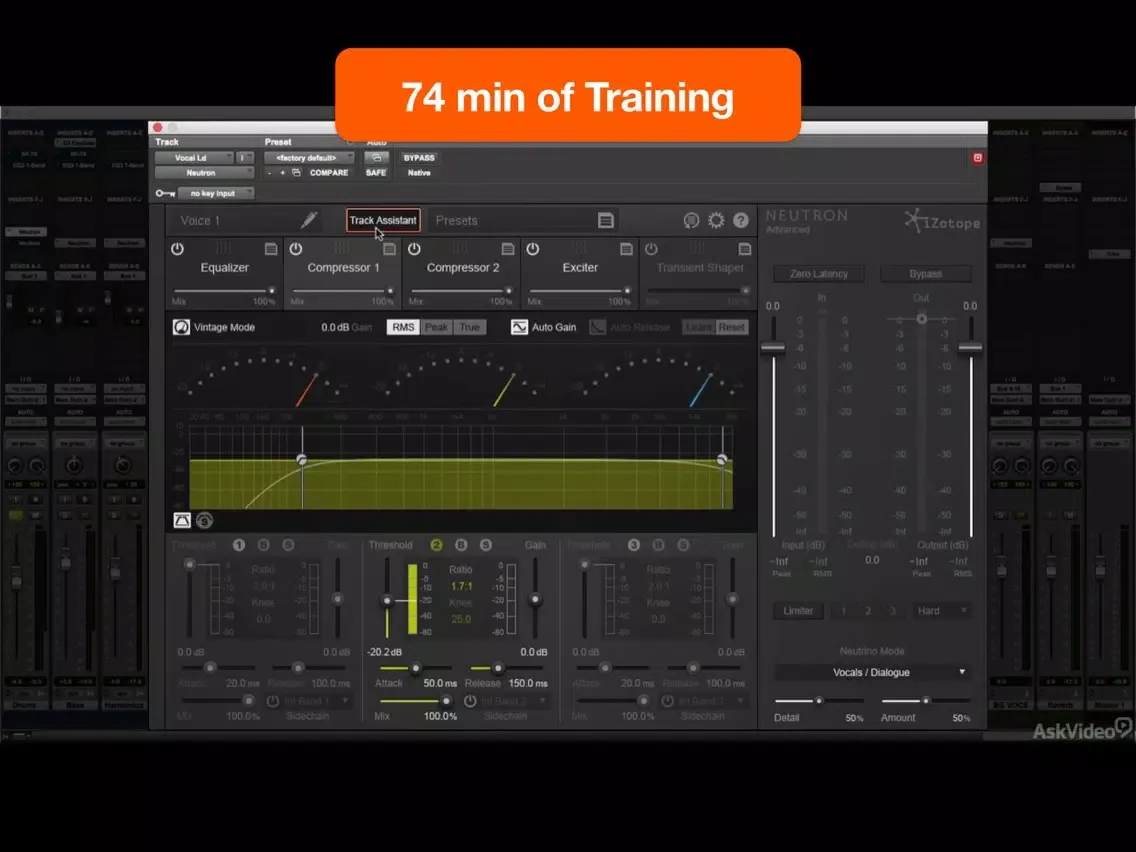Click the preset settings copy icon beside COMPARE
The width and height of the screenshot is (1136, 852).
296,173
